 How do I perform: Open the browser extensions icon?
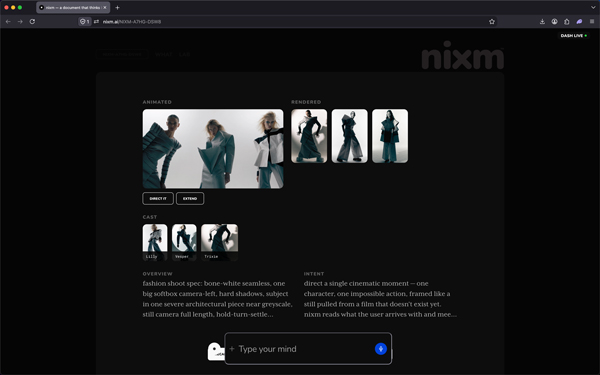click(567, 21)
